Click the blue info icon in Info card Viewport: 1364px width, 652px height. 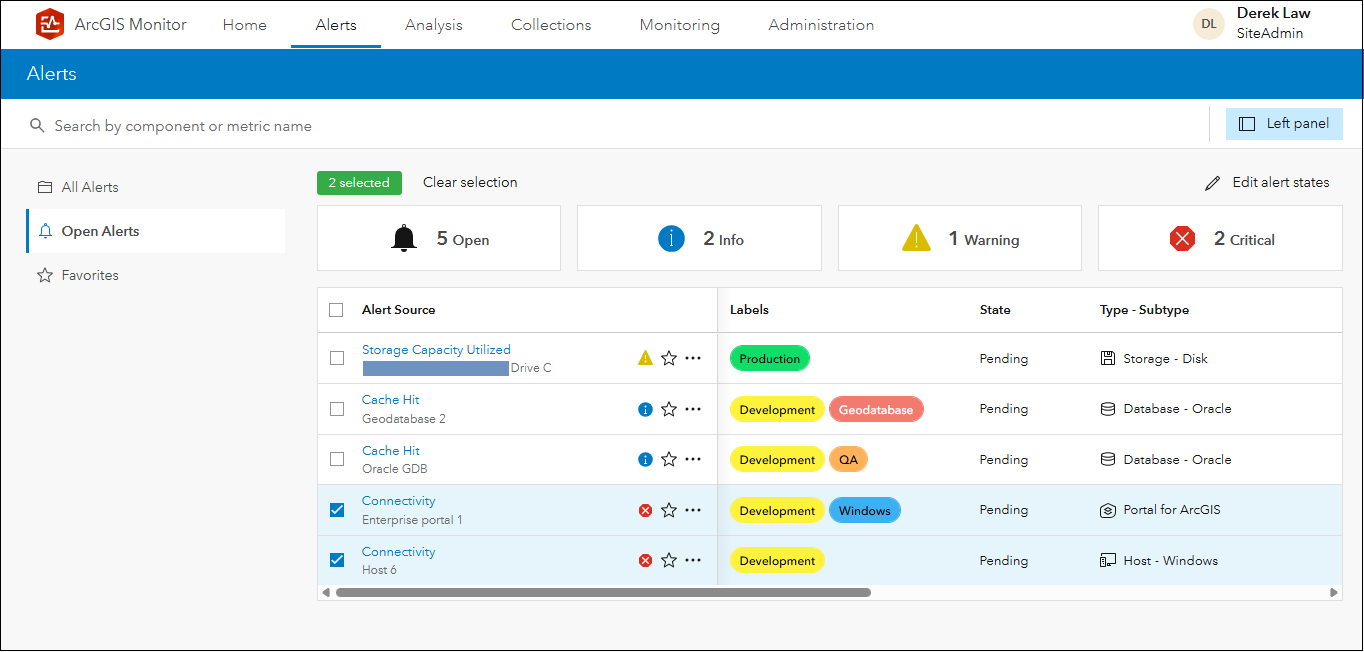point(671,238)
